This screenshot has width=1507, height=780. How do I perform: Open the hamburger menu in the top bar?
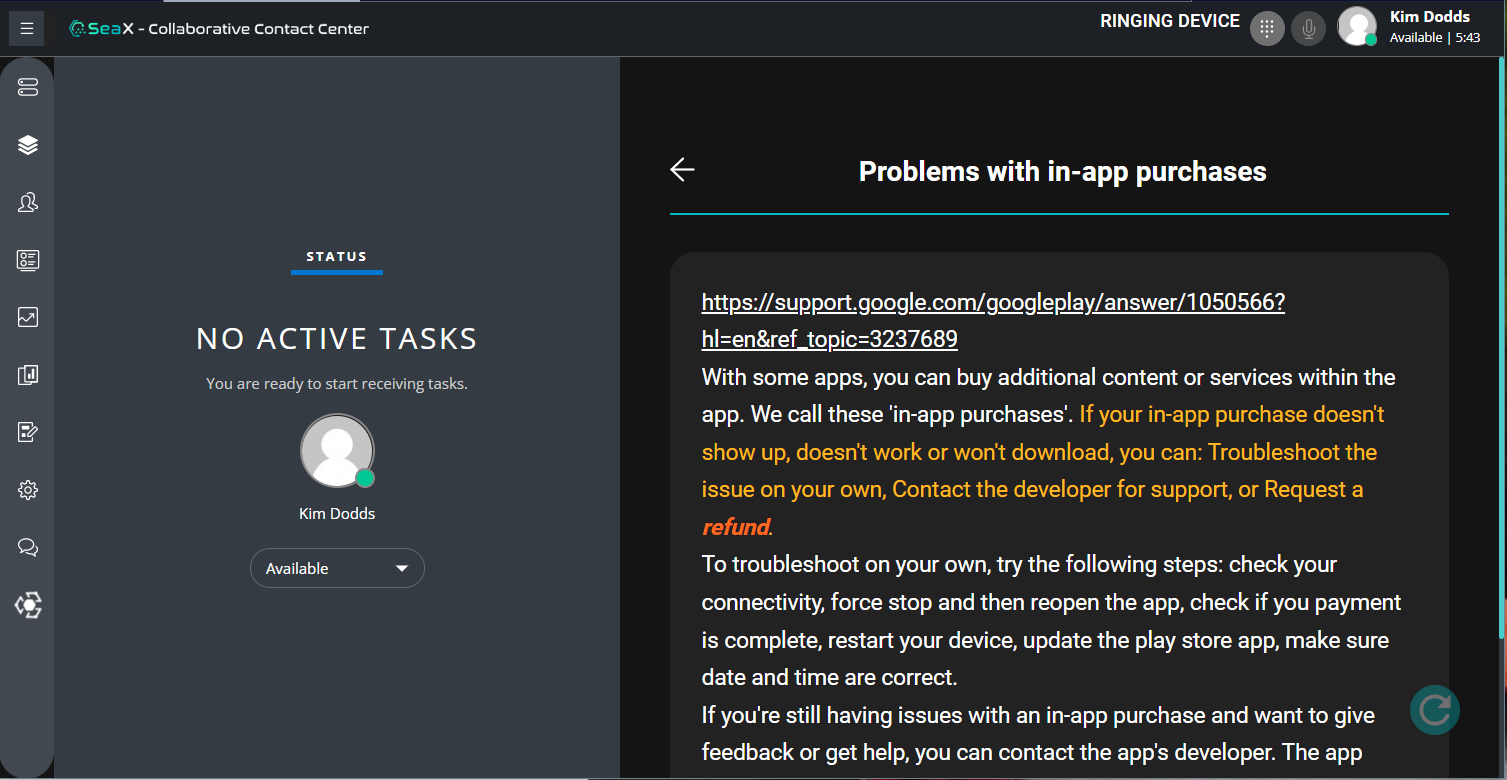[x=27, y=29]
